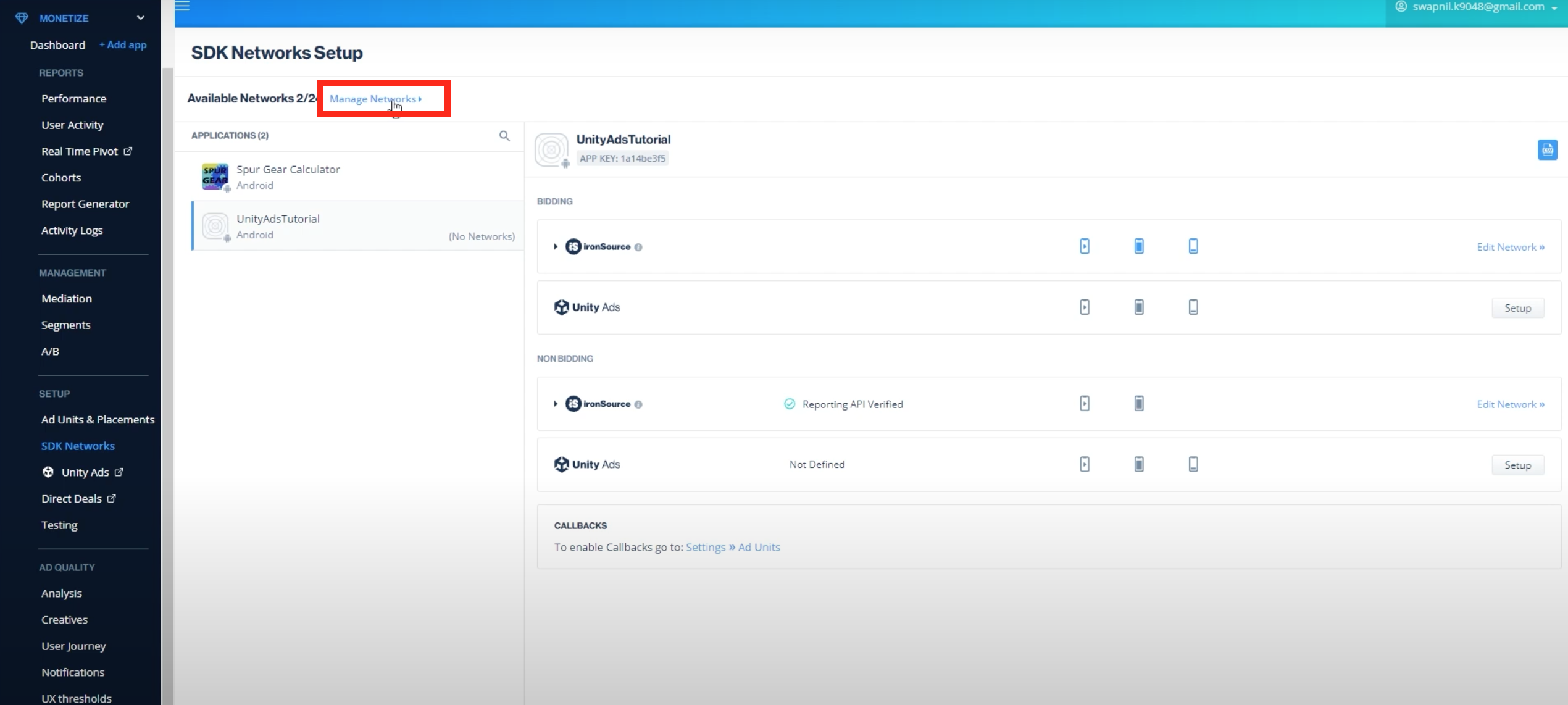Viewport: 1568px width, 705px height.
Task: Click the search icon in Applications list
Action: (x=504, y=136)
